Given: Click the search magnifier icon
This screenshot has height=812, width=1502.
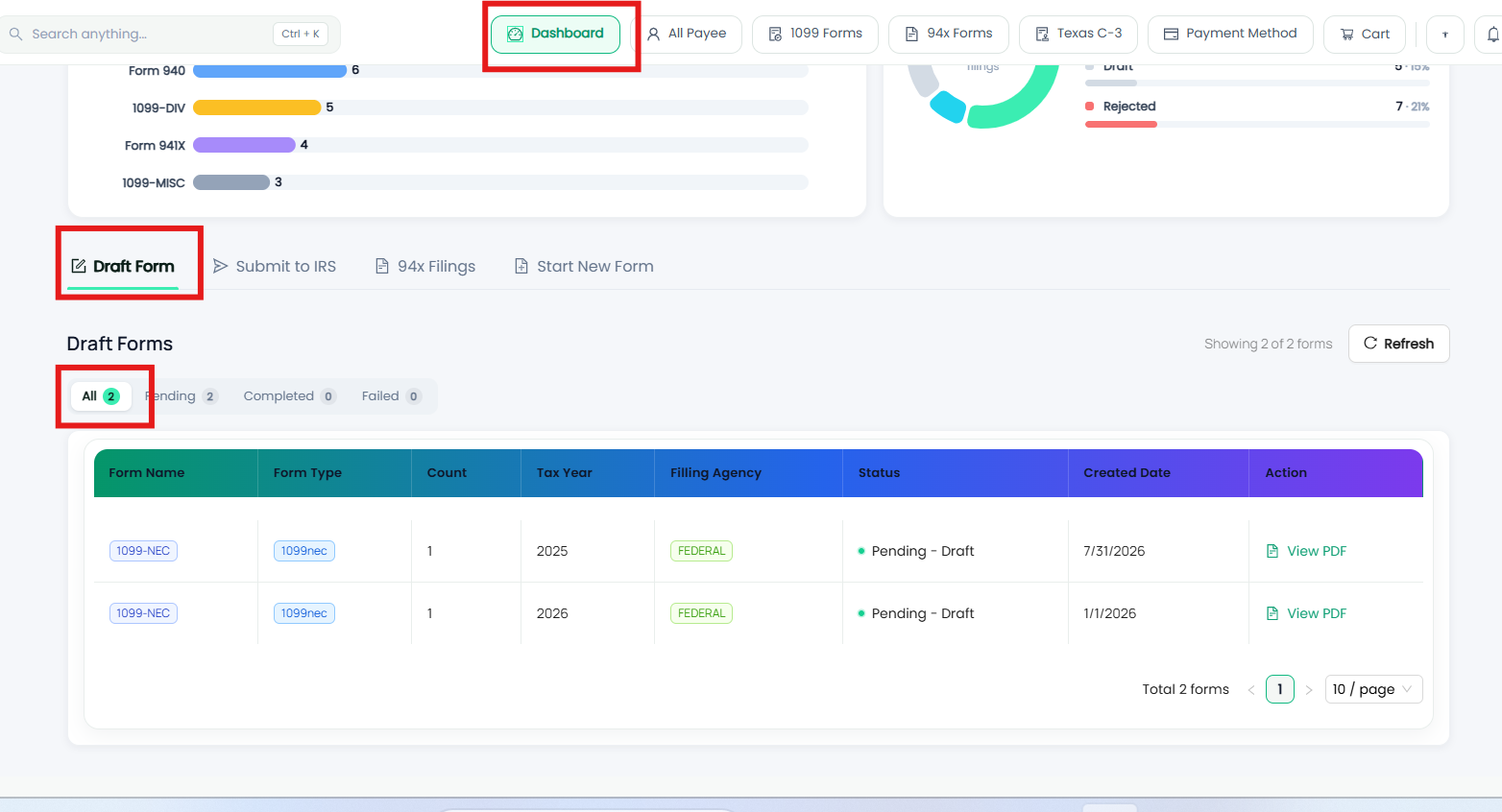Looking at the screenshot, I should (15, 34).
